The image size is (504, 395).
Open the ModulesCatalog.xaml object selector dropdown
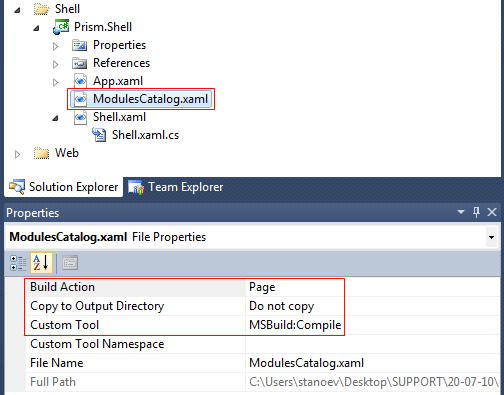(491, 237)
